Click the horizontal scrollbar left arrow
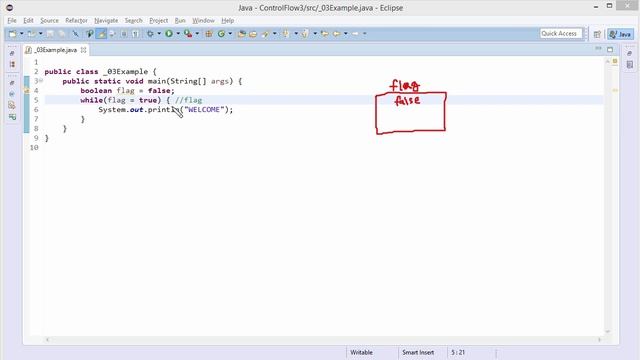This screenshot has height=360, width=640. point(47,340)
